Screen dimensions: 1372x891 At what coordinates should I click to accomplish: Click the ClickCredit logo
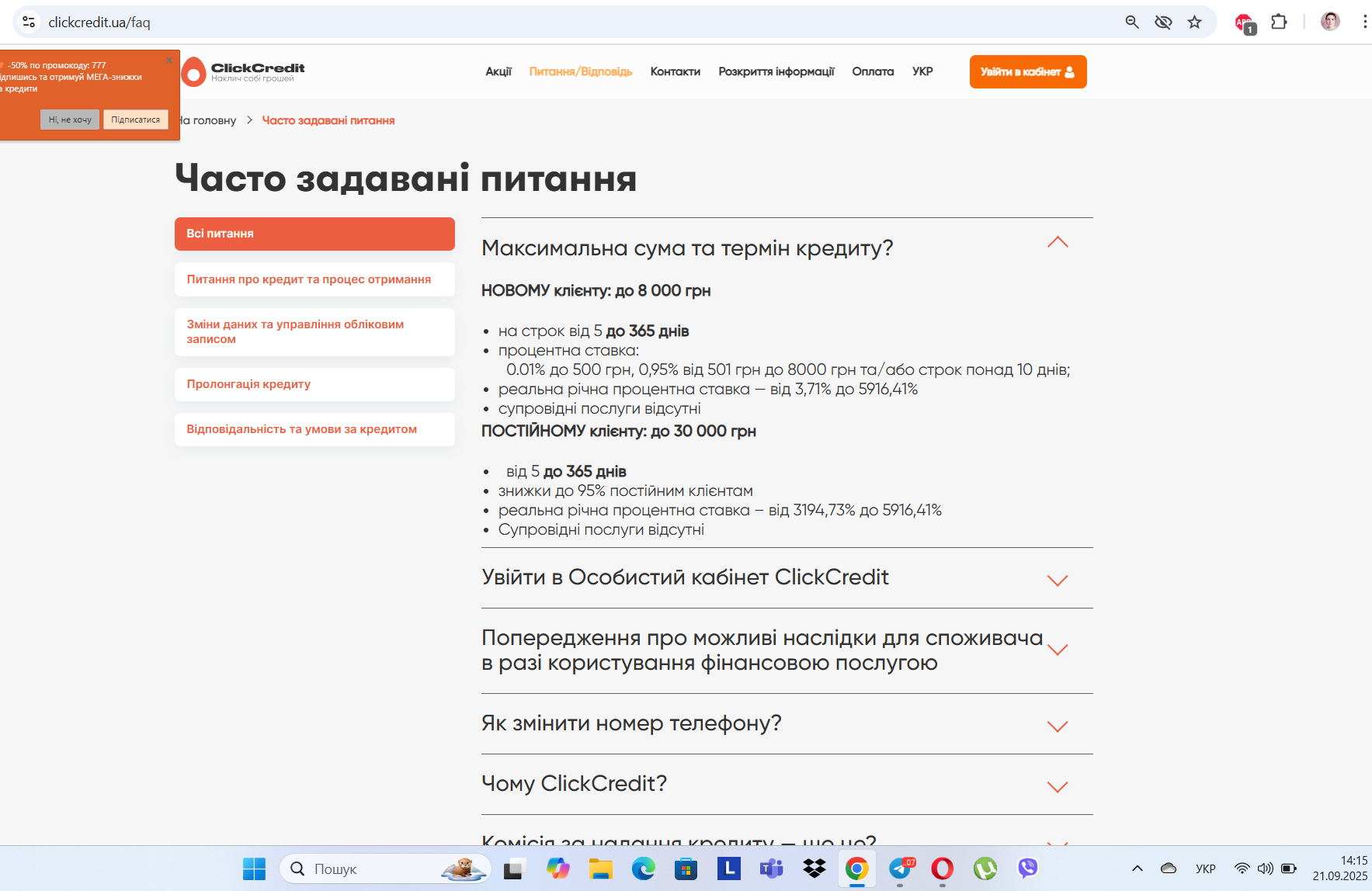(244, 71)
